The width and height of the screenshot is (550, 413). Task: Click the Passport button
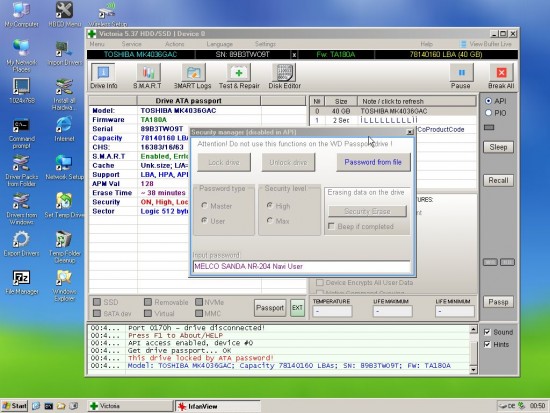tap(270, 308)
